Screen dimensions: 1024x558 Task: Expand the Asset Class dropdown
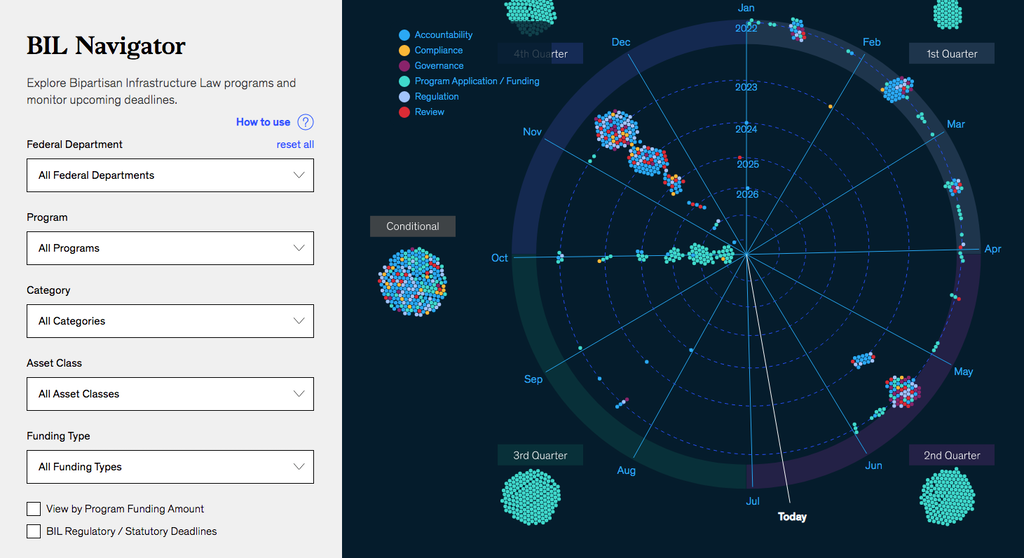coord(170,394)
